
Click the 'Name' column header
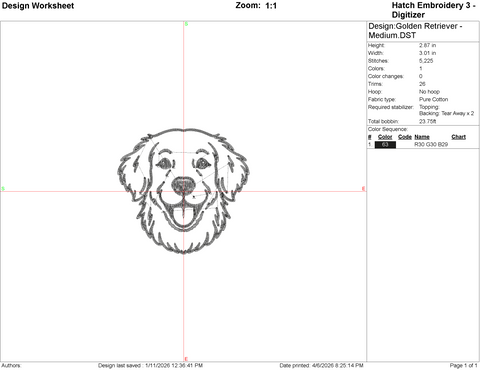click(x=422, y=137)
